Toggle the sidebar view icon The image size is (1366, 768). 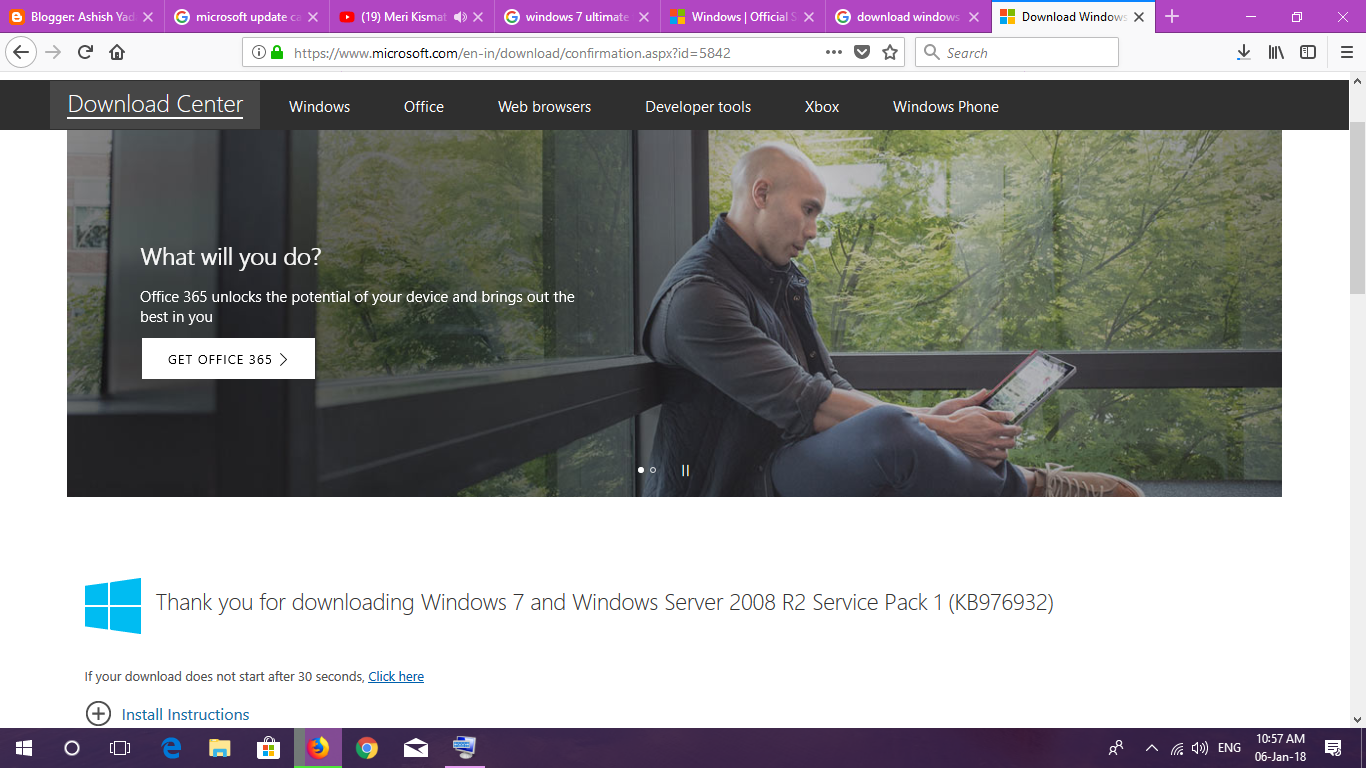[1308, 53]
